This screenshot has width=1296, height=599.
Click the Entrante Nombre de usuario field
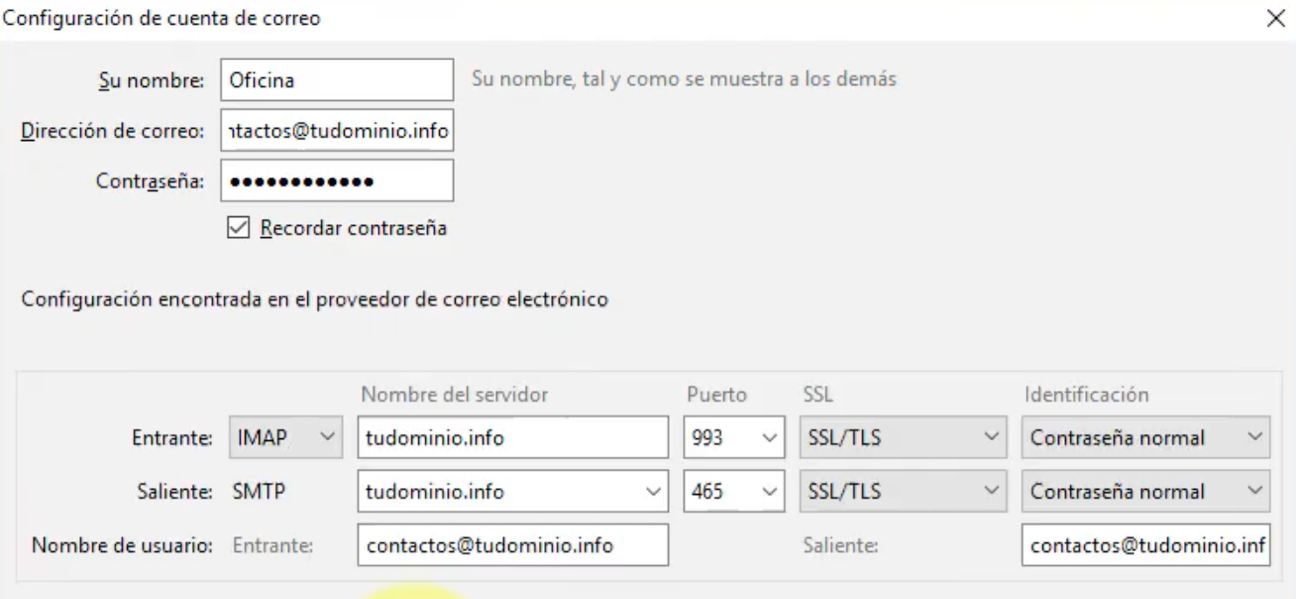tap(512, 546)
